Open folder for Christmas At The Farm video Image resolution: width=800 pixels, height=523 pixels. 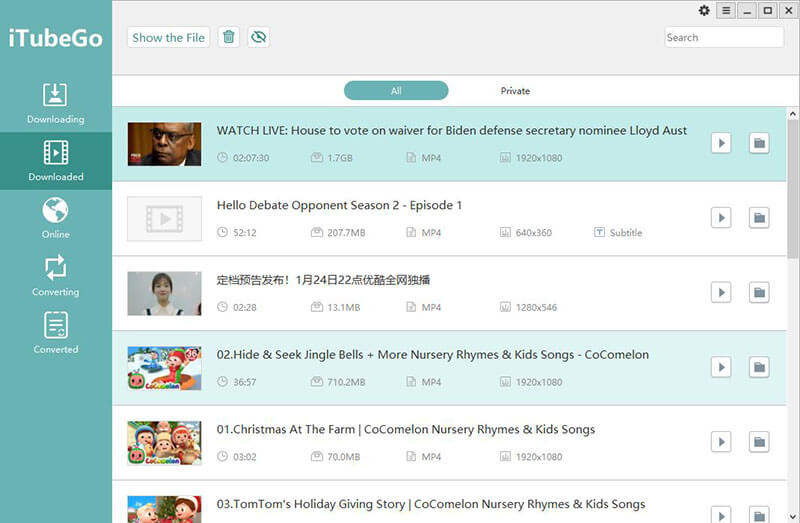[x=759, y=442]
